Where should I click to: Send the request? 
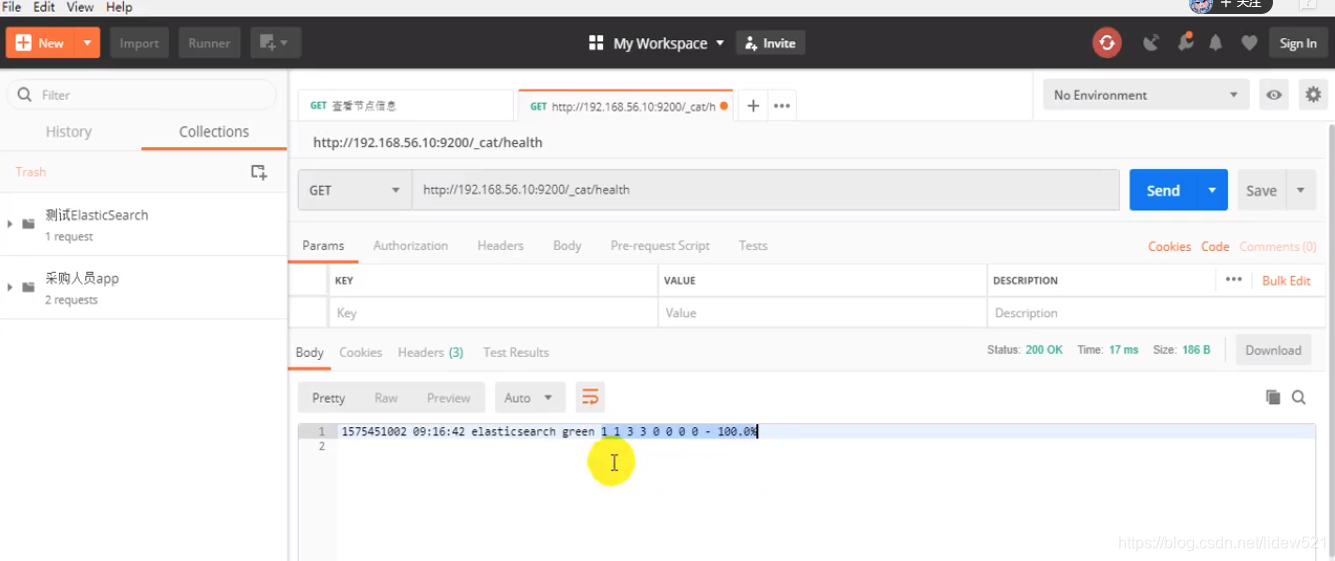(x=1163, y=190)
